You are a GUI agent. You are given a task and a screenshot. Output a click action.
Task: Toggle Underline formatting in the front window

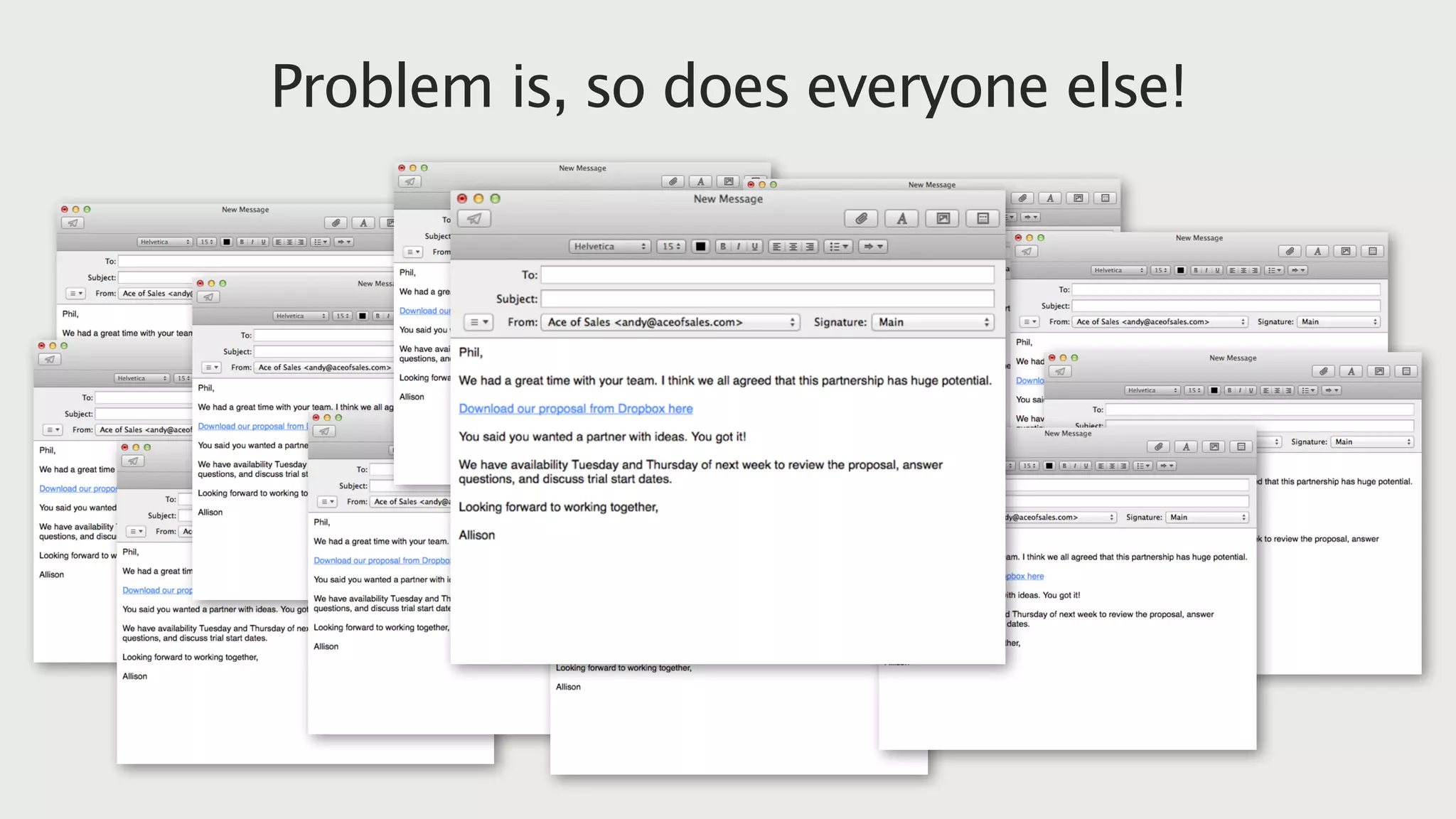(754, 247)
